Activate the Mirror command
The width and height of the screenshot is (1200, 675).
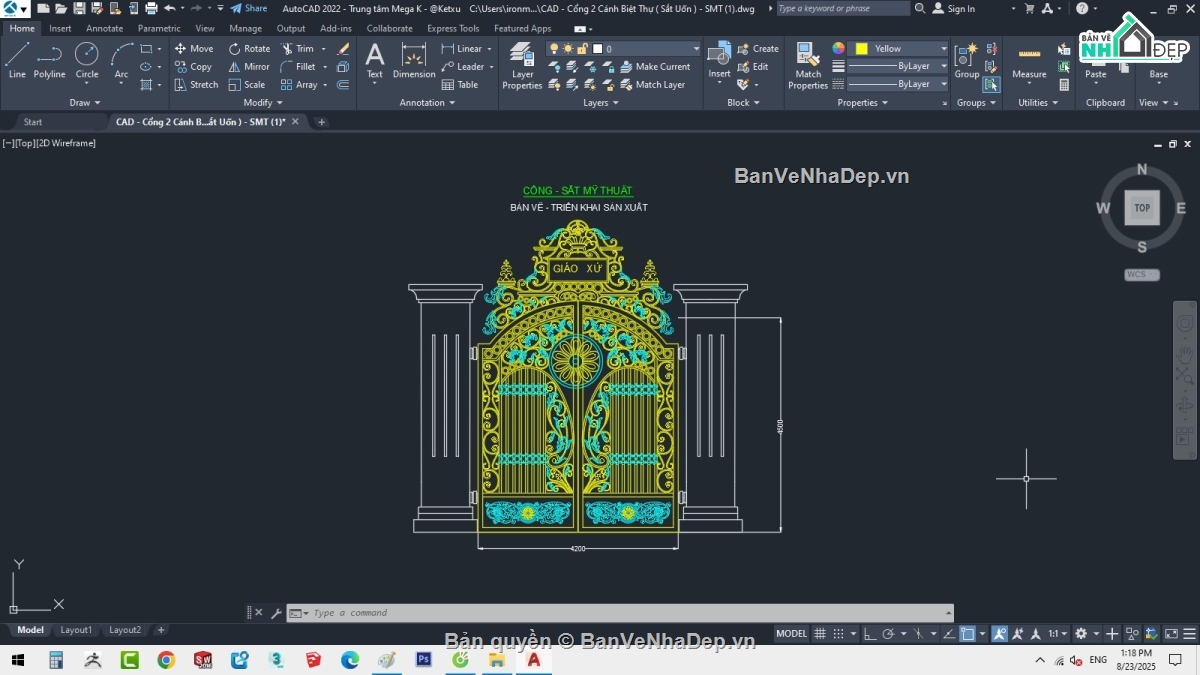tap(249, 66)
